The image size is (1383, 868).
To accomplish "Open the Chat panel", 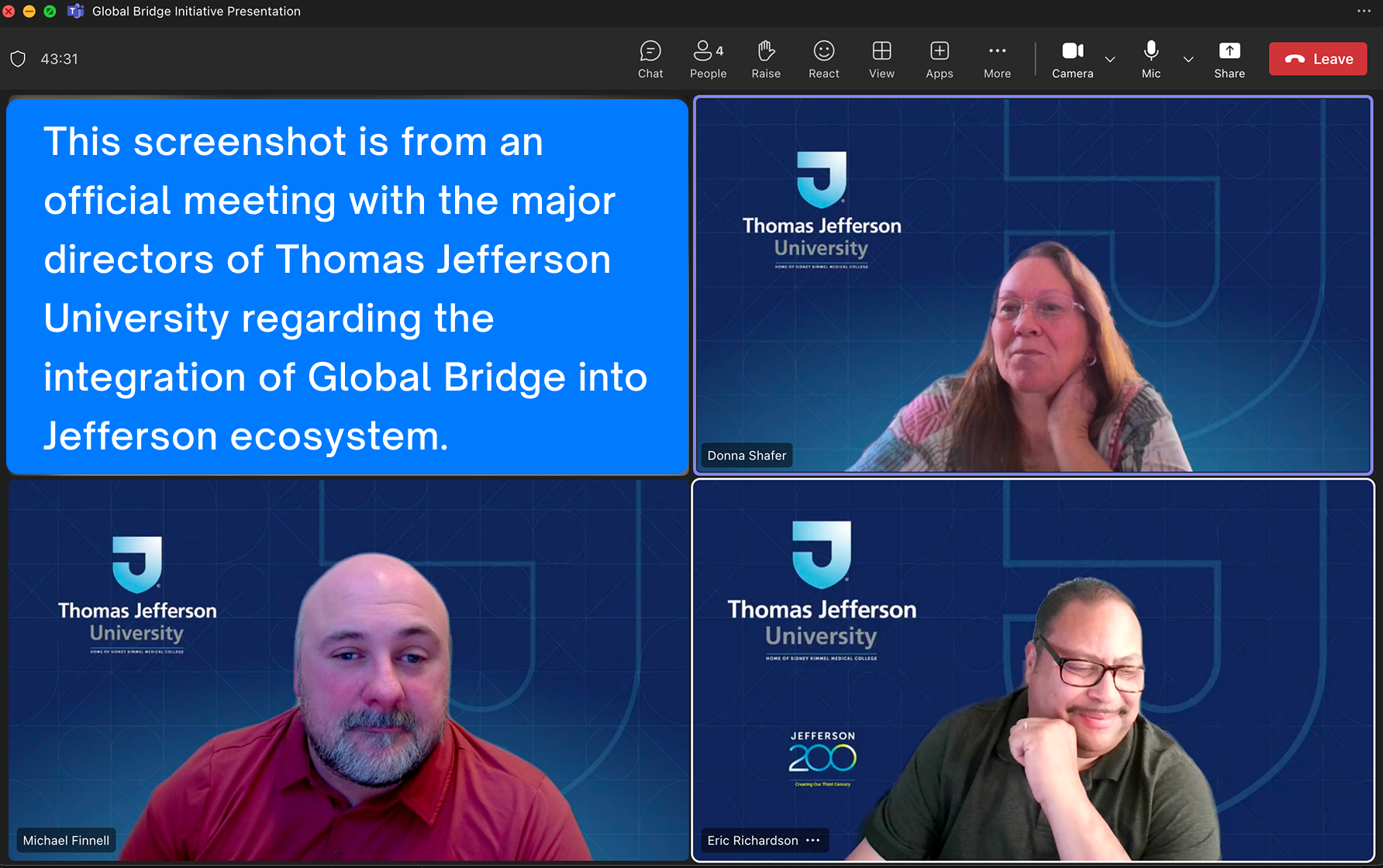I will point(650,60).
